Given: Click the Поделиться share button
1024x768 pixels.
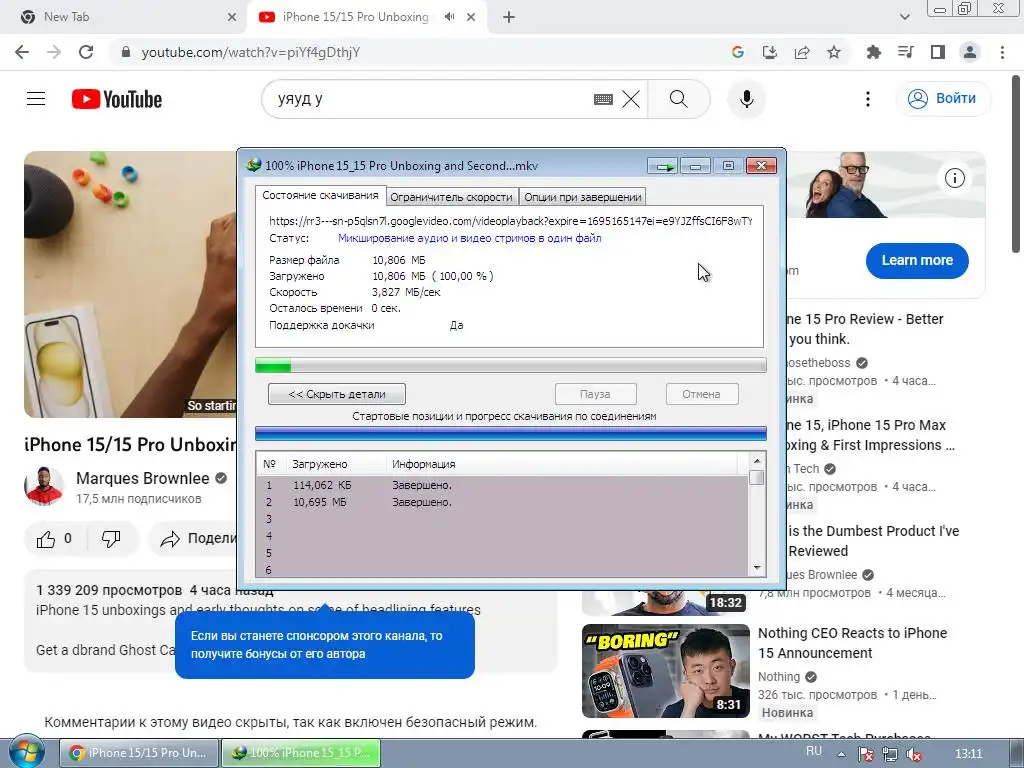Looking at the screenshot, I should coord(194,539).
